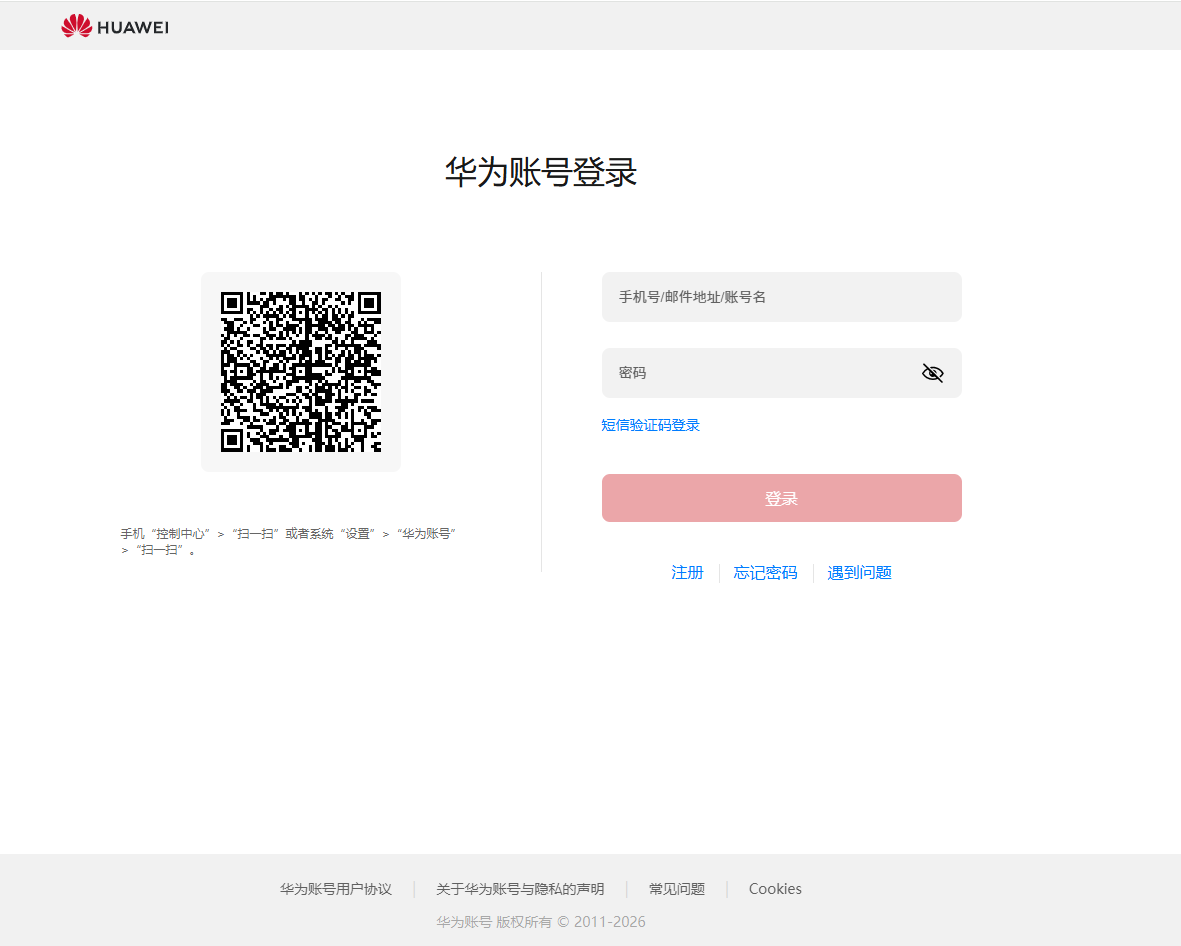Open 华为账号用户协议 footer link
This screenshot has height=946, width=1181.
(x=336, y=889)
